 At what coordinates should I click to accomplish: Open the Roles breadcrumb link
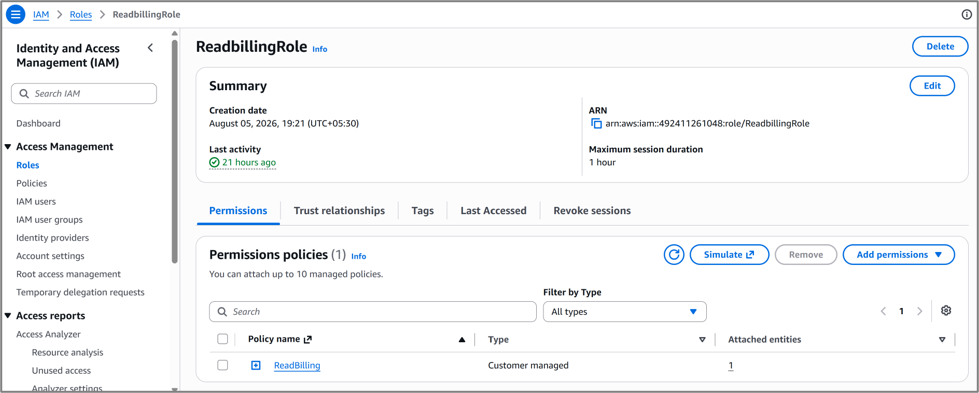coord(81,14)
